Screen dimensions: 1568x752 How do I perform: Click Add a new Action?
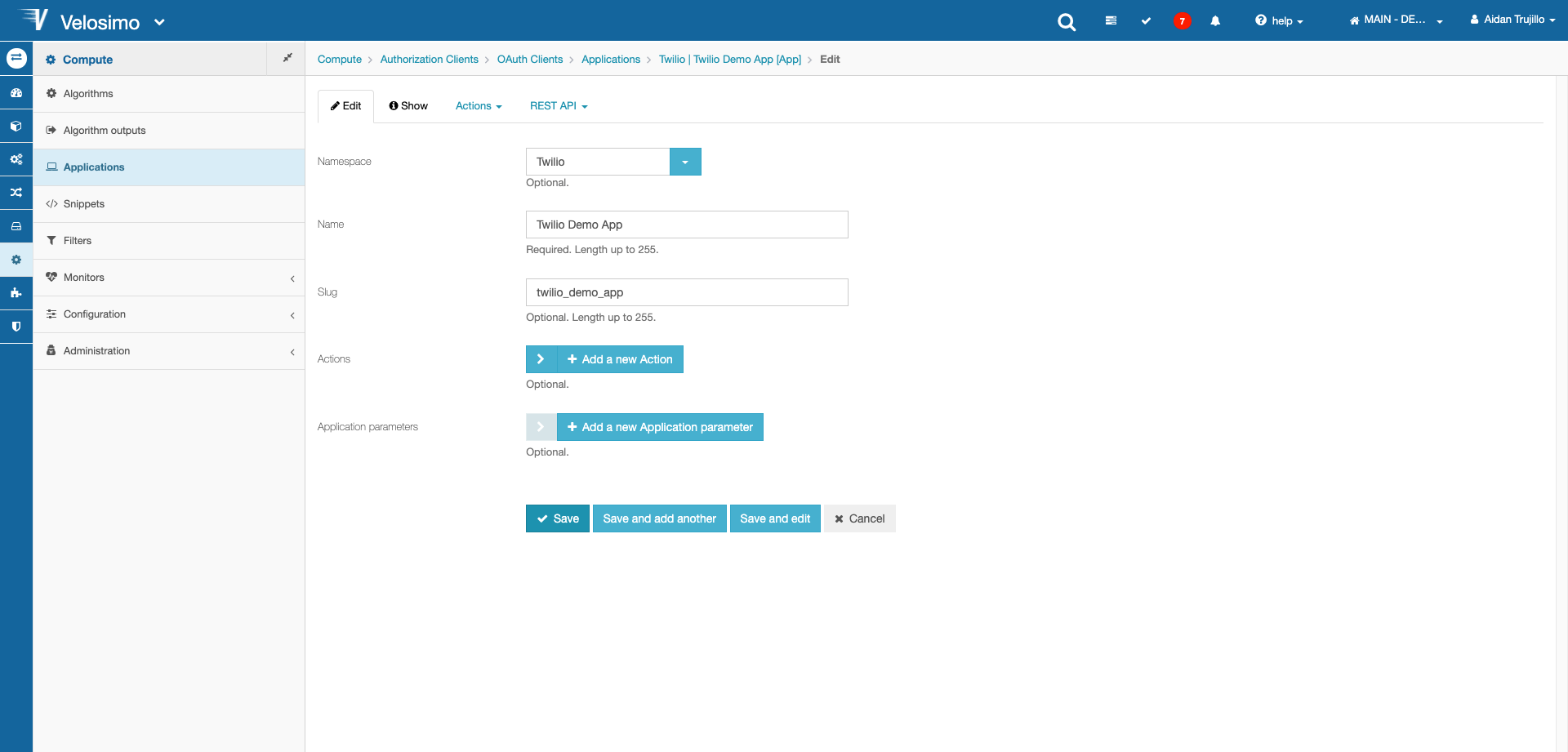620,359
